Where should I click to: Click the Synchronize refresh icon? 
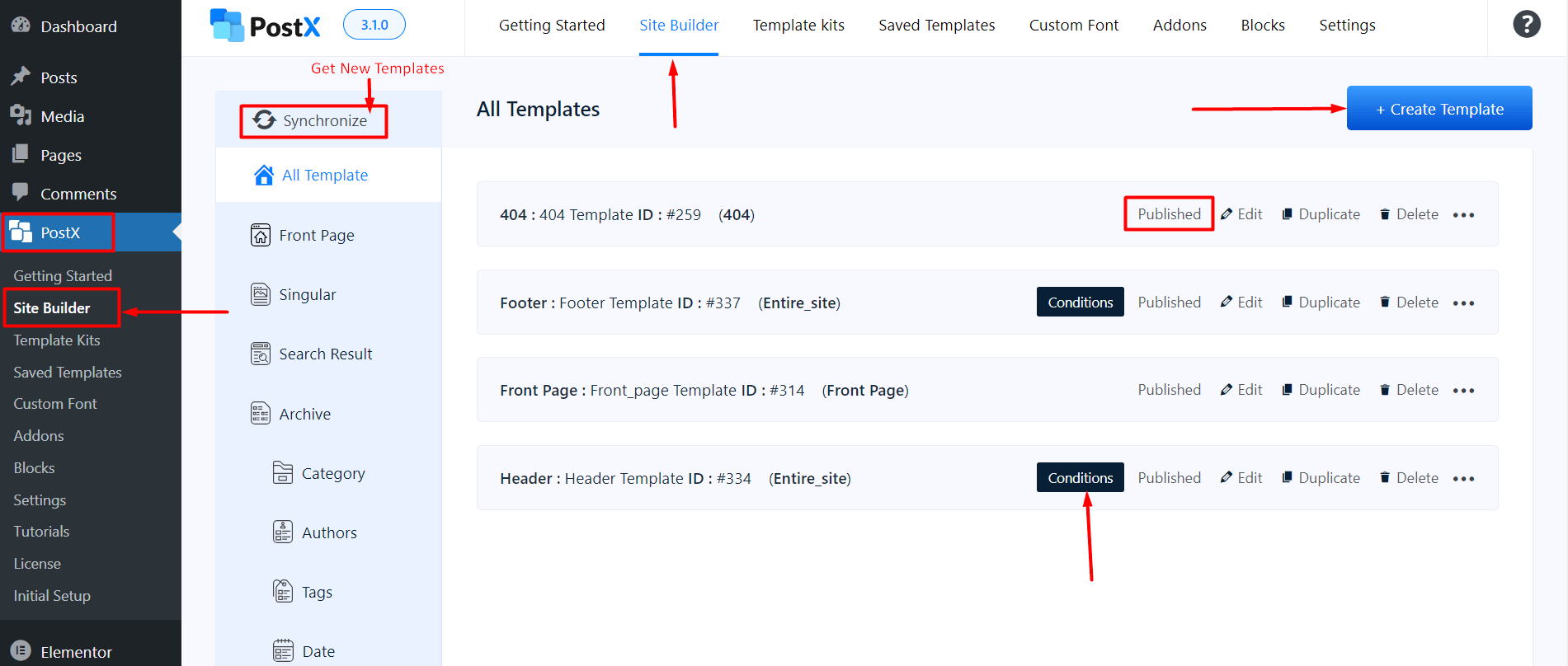(265, 120)
